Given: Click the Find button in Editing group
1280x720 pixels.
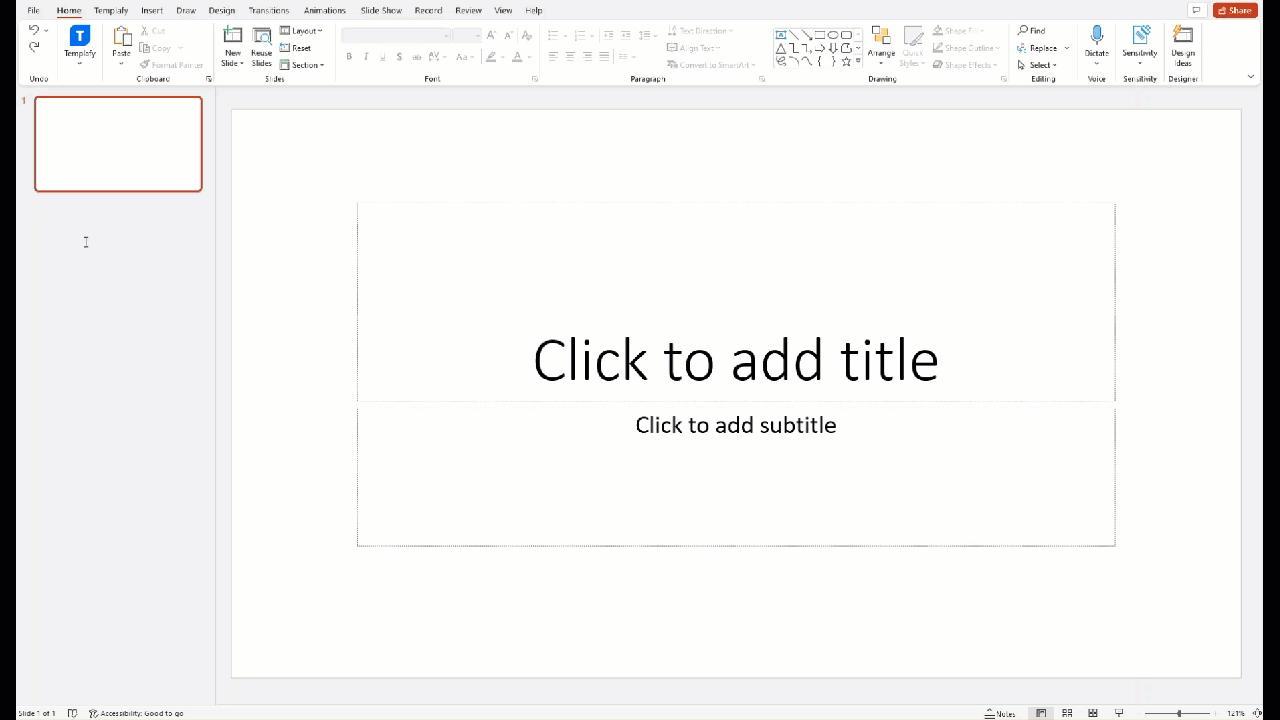Looking at the screenshot, I should (1032, 31).
